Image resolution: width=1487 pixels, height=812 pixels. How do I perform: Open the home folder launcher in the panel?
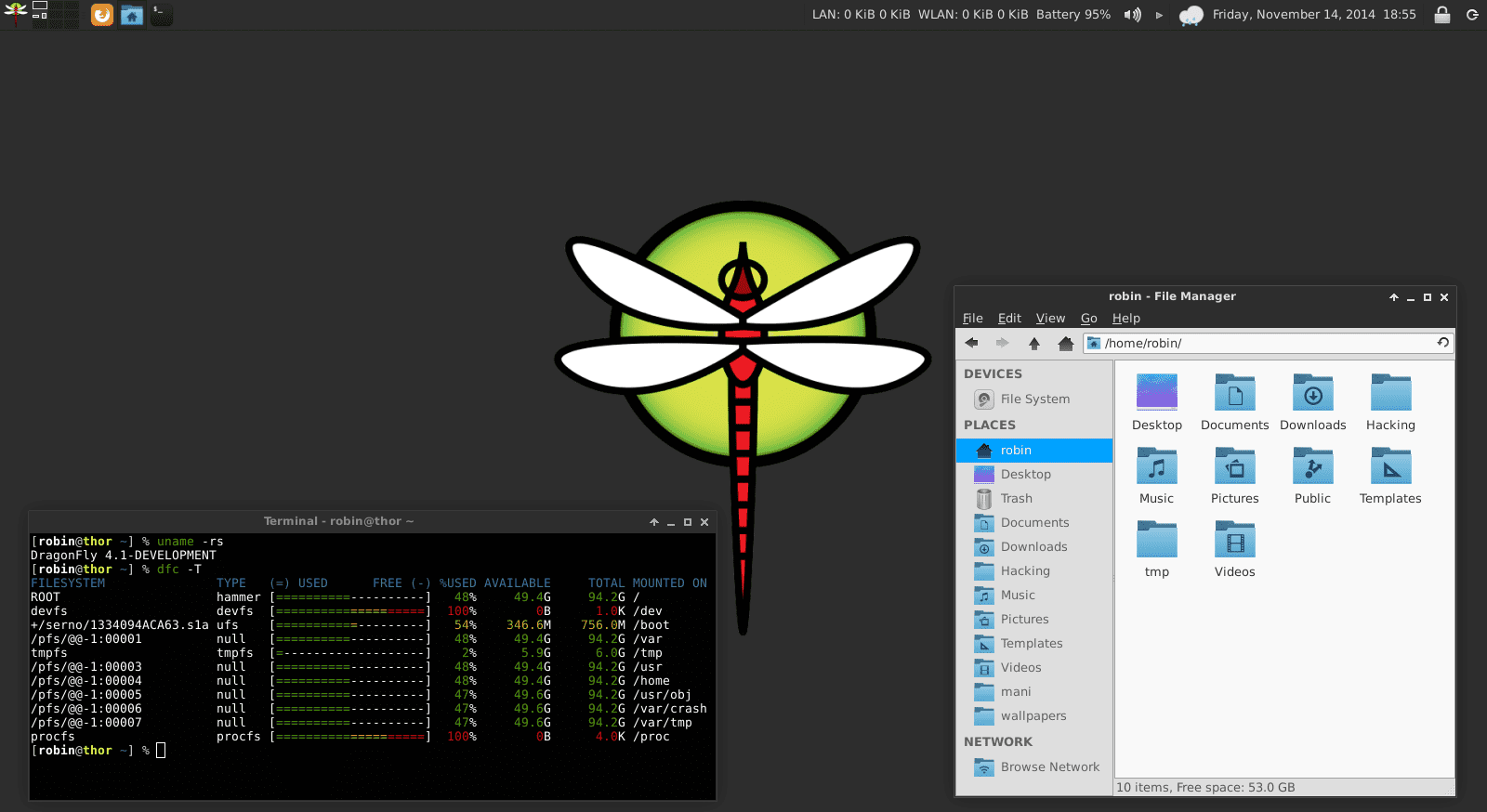point(132,15)
